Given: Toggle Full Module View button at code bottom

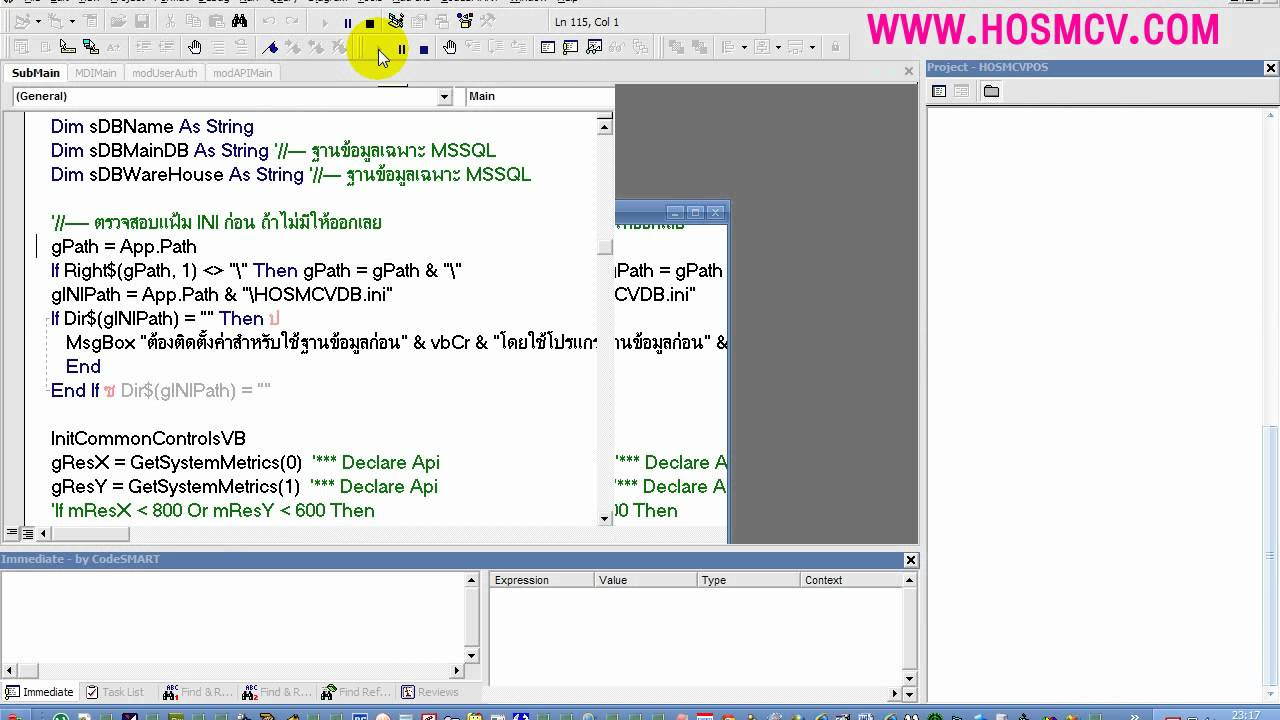Looking at the screenshot, I should tap(28, 534).
